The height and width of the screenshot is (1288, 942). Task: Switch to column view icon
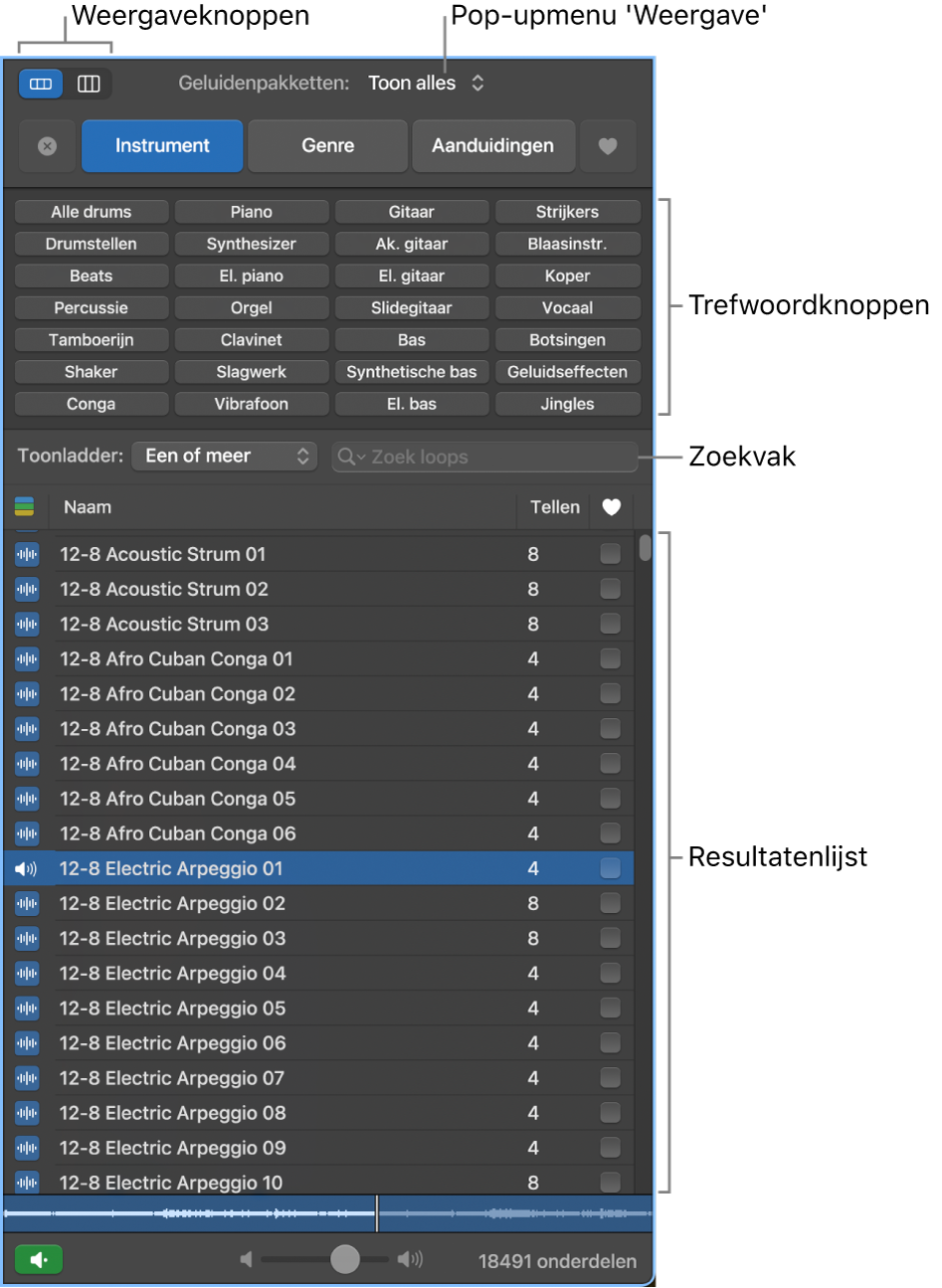coord(89,84)
